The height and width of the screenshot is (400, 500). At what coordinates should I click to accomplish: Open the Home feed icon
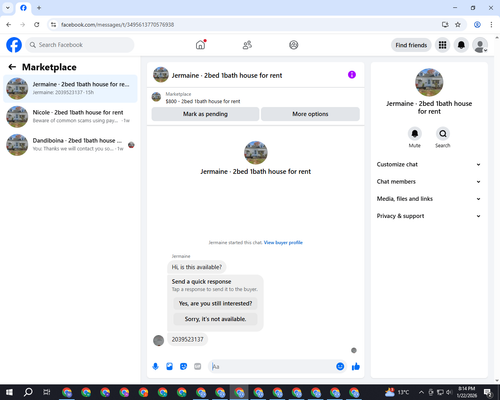point(200,45)
